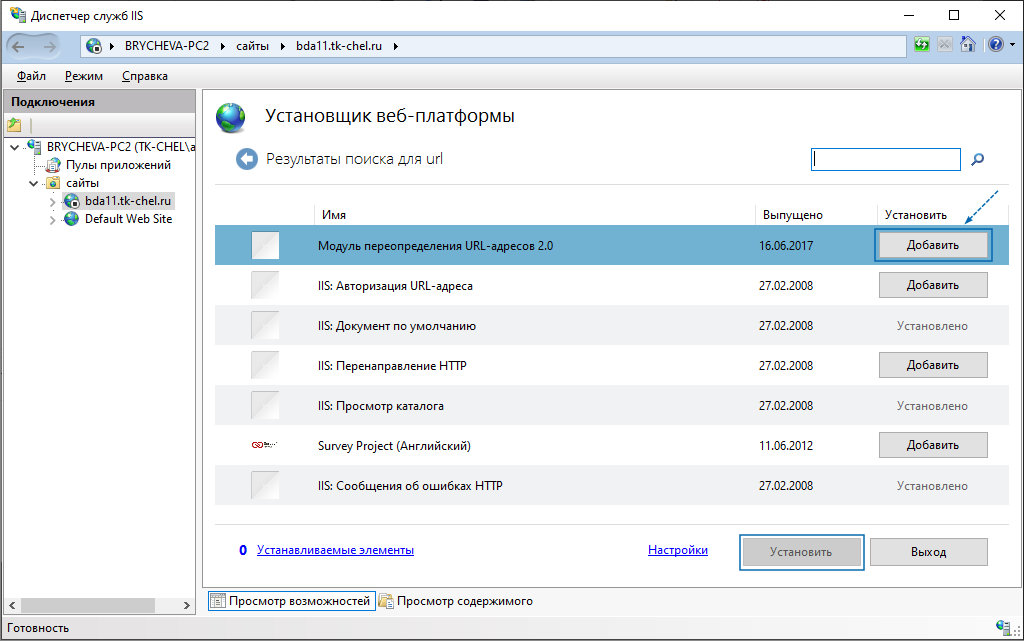1024x641 pixels.
Task: Select Пулы приложений in the tree
Action: pos(118,165)
